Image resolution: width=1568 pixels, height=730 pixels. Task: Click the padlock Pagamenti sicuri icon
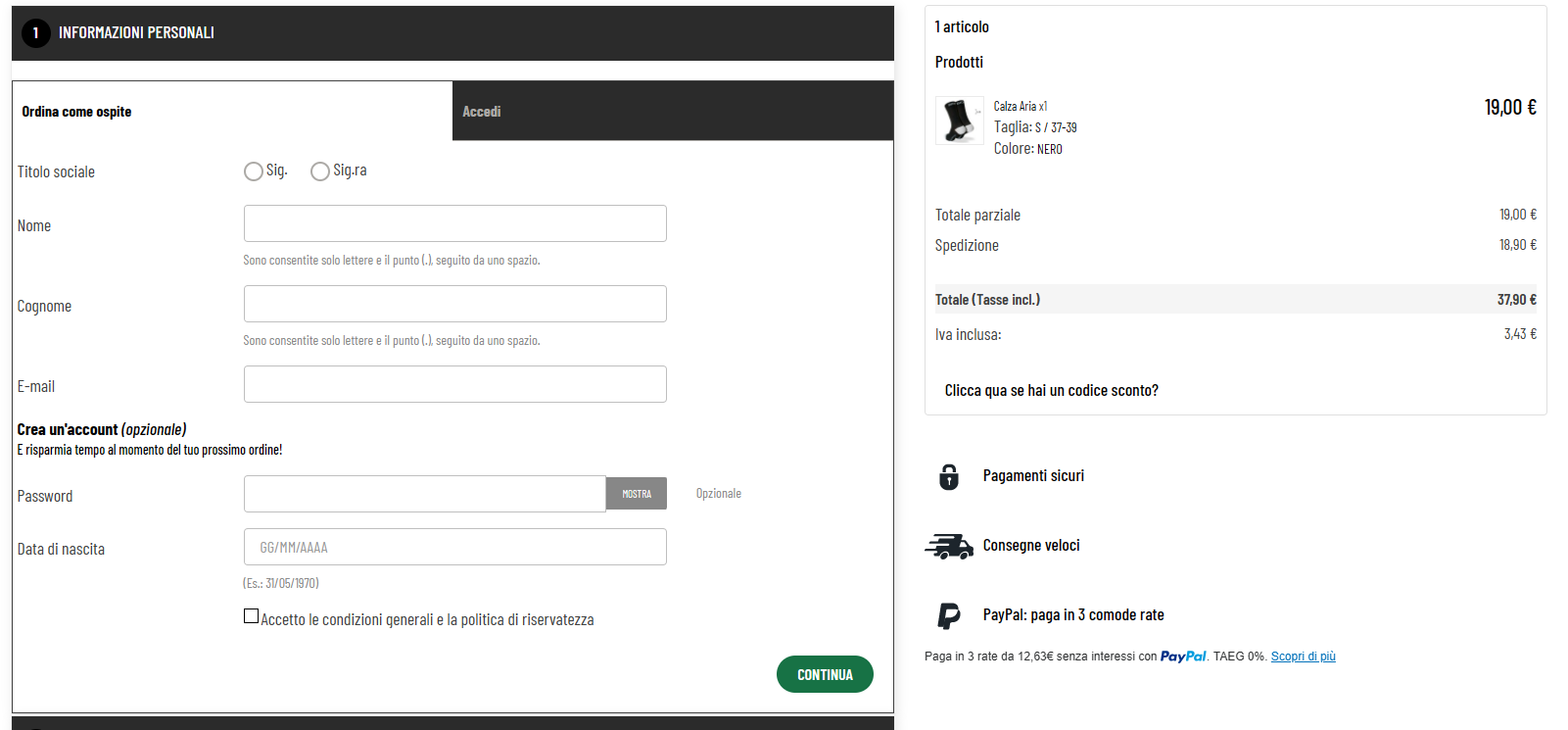pyautogui.click(x=949, y=476)
